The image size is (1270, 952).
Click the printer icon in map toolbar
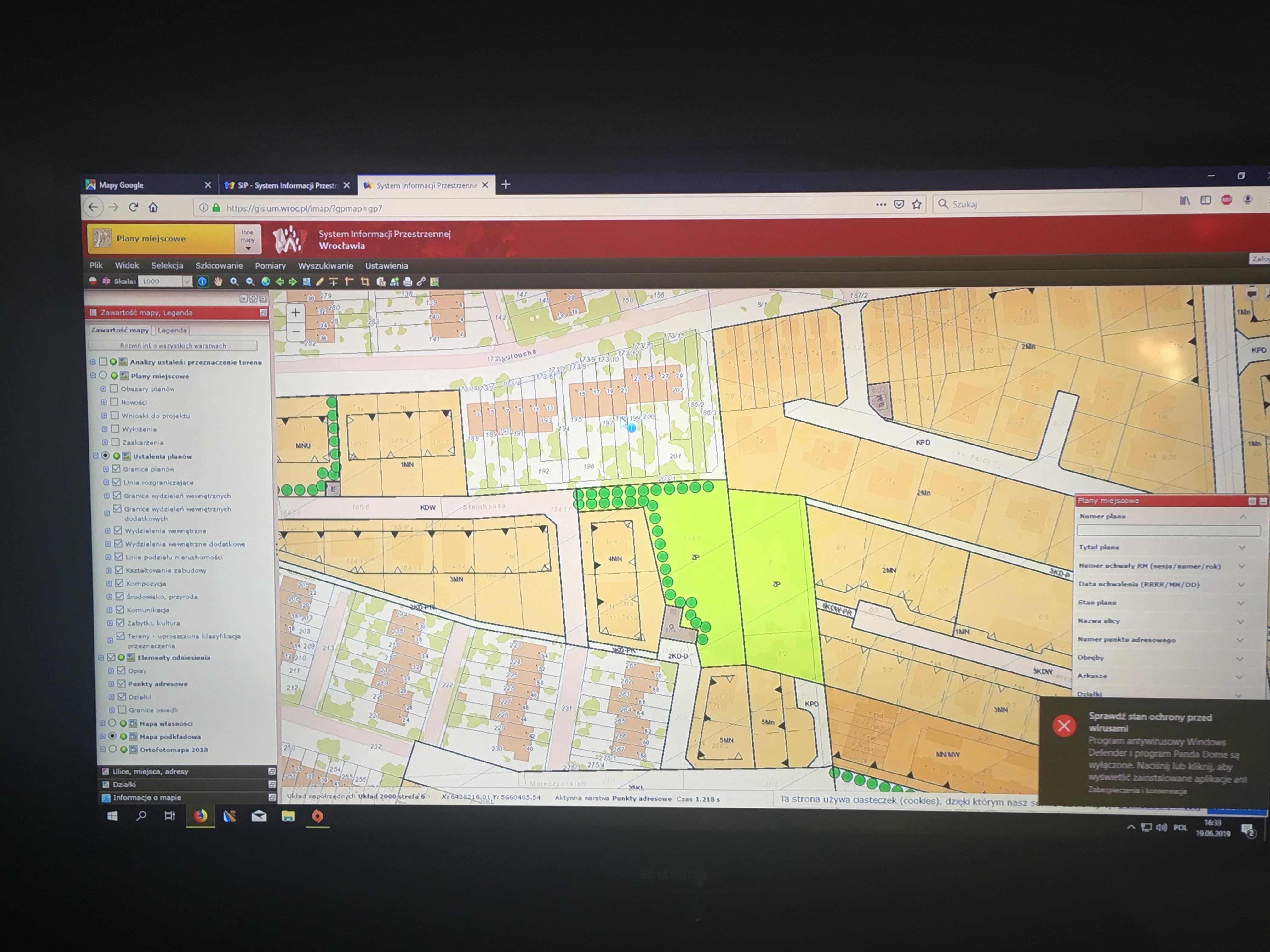(408, 281)
